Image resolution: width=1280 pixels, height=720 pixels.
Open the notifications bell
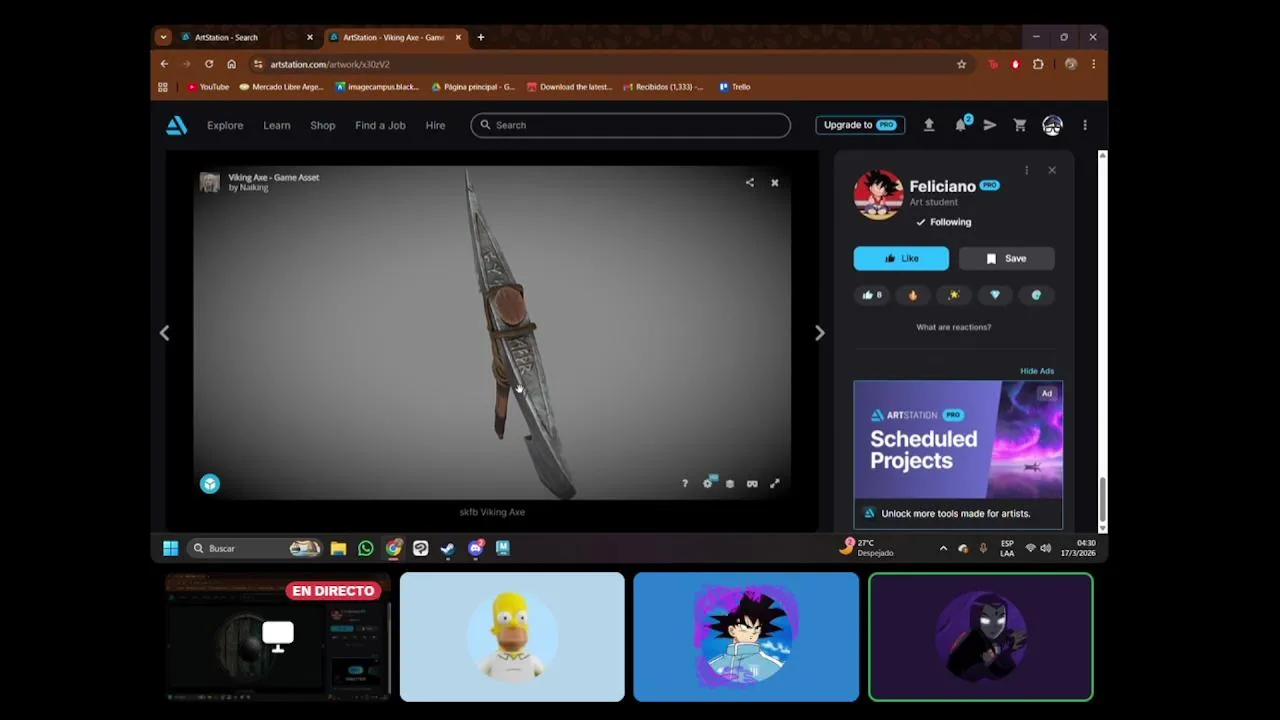[961, 125]
